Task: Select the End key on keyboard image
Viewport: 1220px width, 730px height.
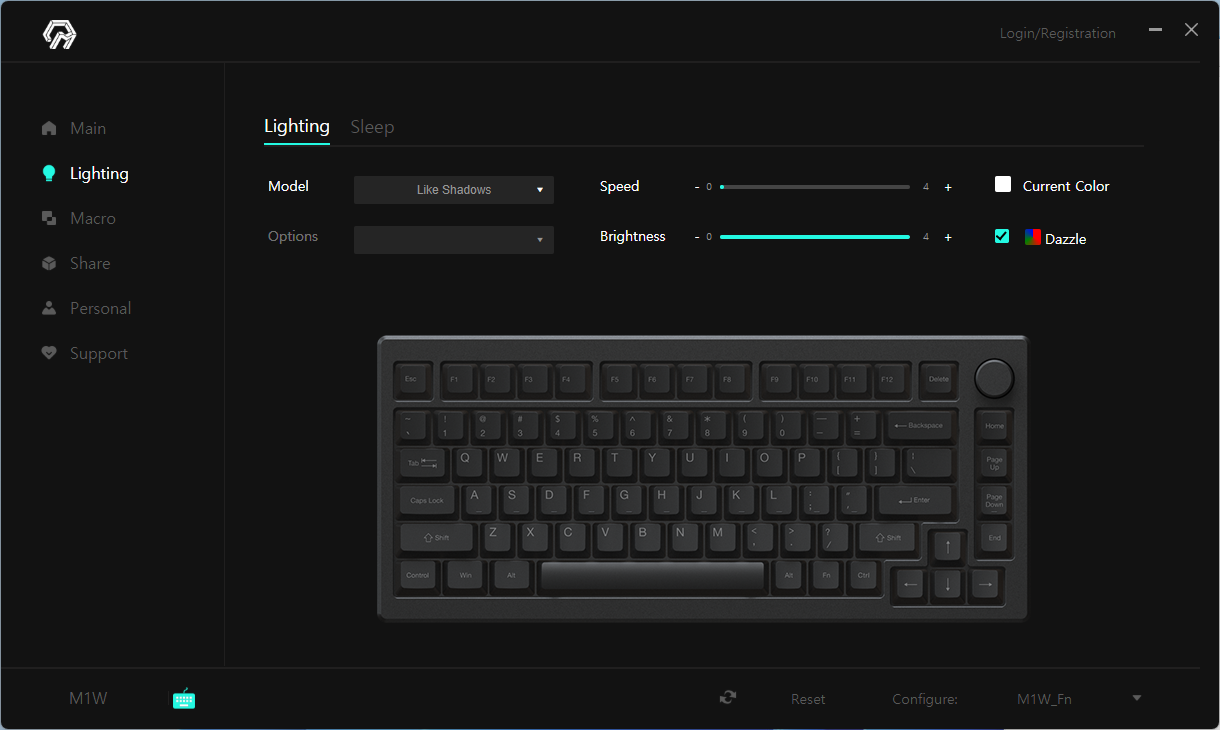Action: click(994, 538)
